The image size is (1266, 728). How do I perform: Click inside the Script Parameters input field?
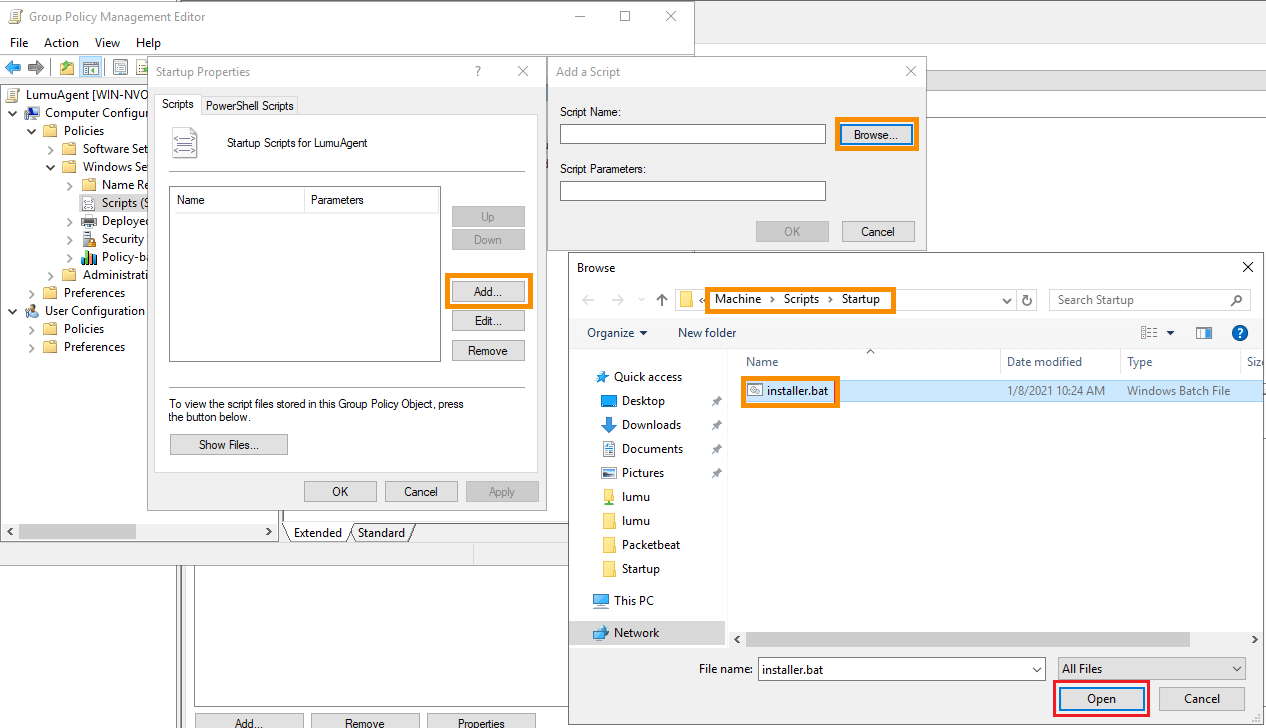[x=692, y=190]
